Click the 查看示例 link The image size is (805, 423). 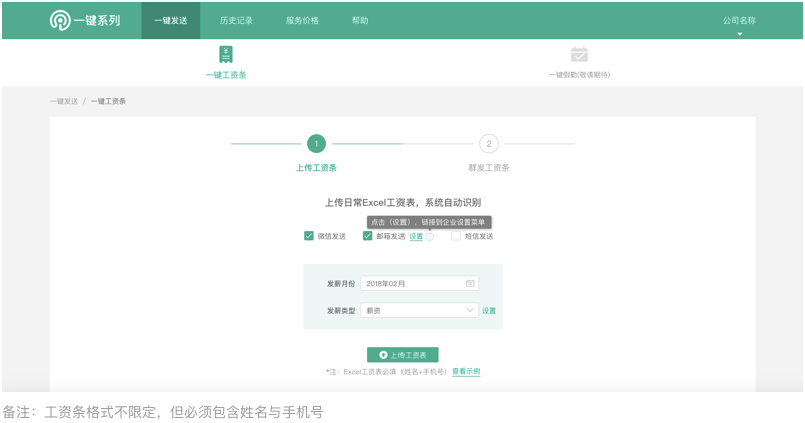[466, 372]
